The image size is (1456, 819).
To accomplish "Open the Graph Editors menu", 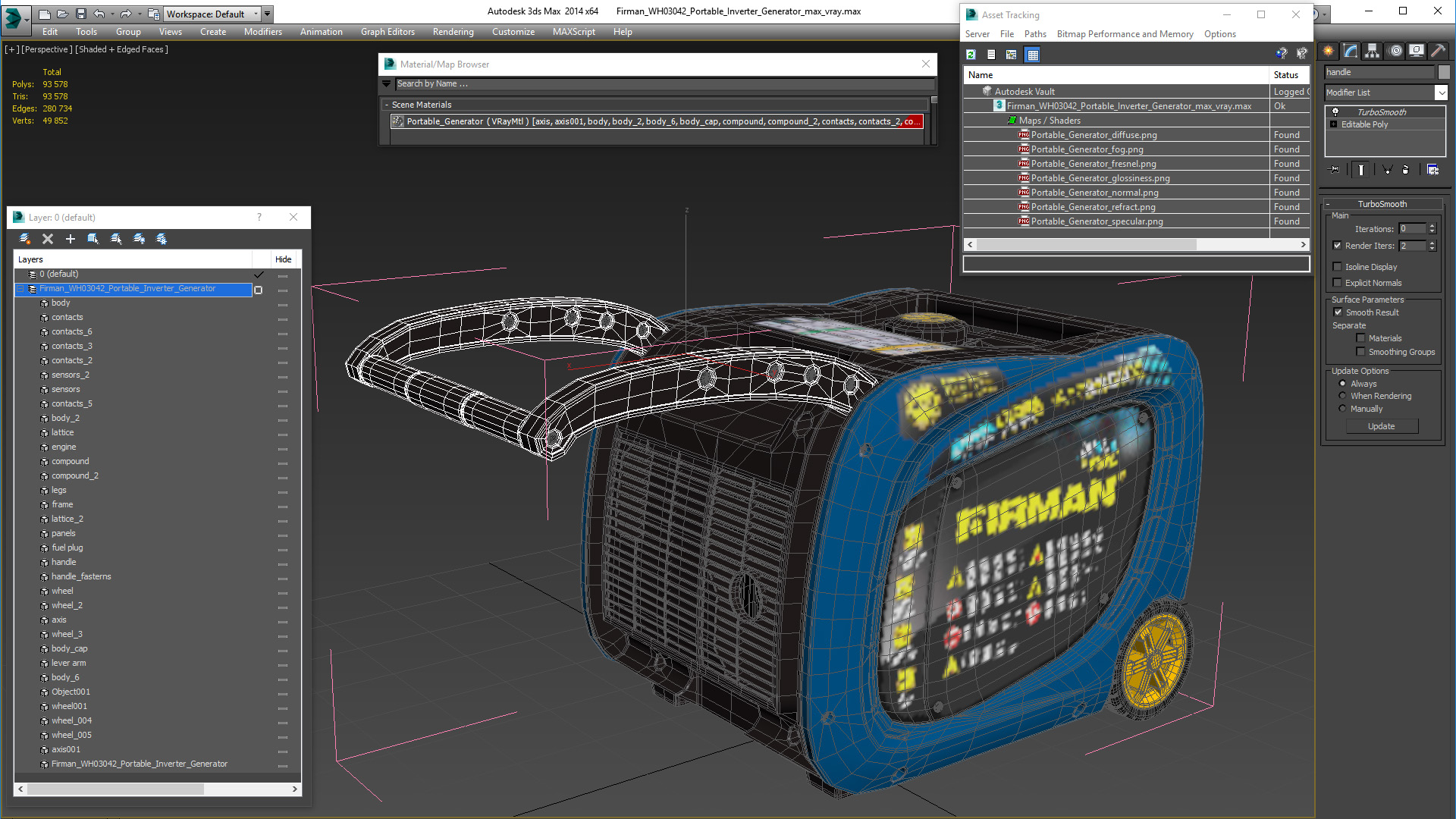I will click(388, 32).
